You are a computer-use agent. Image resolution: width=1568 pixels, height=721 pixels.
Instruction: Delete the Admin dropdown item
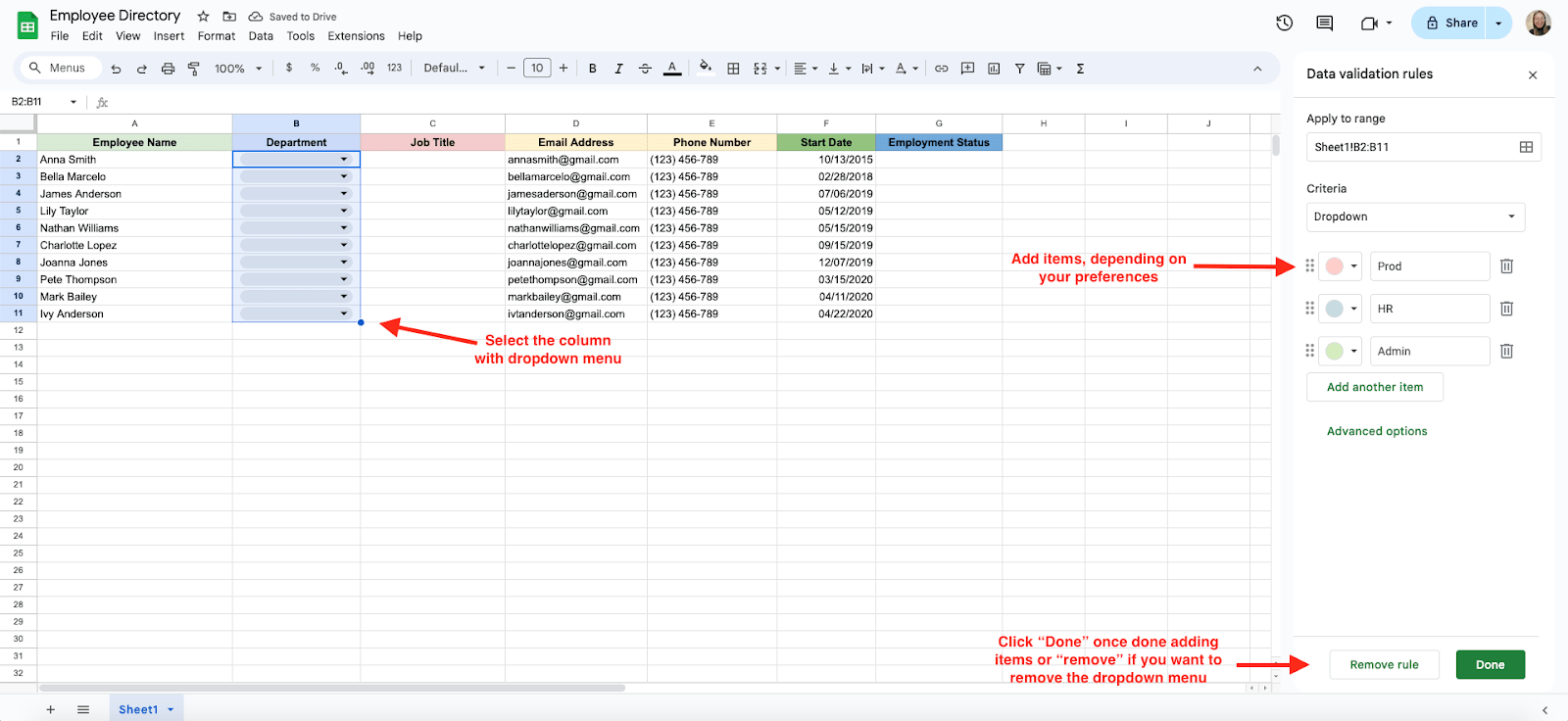1507,351
